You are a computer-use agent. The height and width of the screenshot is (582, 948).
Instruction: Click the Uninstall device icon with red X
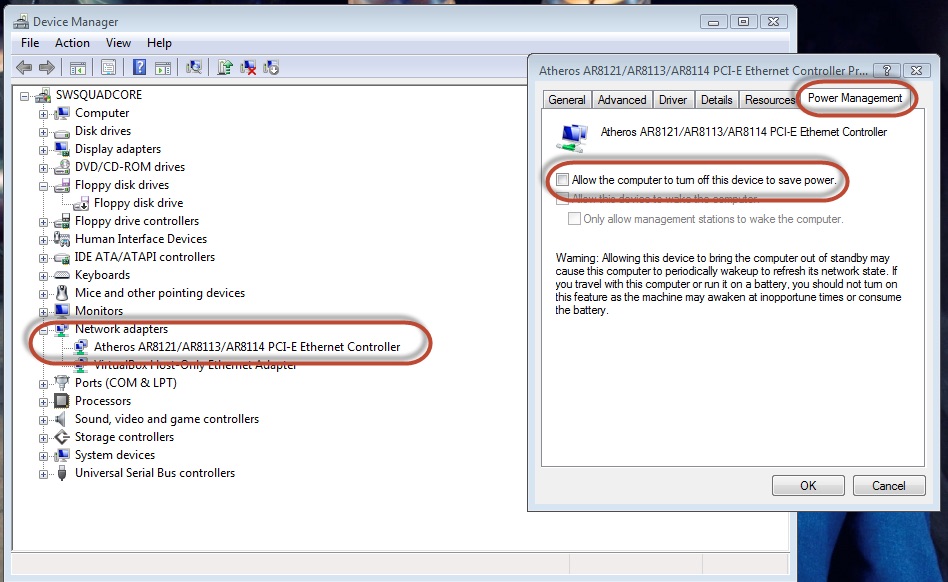point(248,67)
